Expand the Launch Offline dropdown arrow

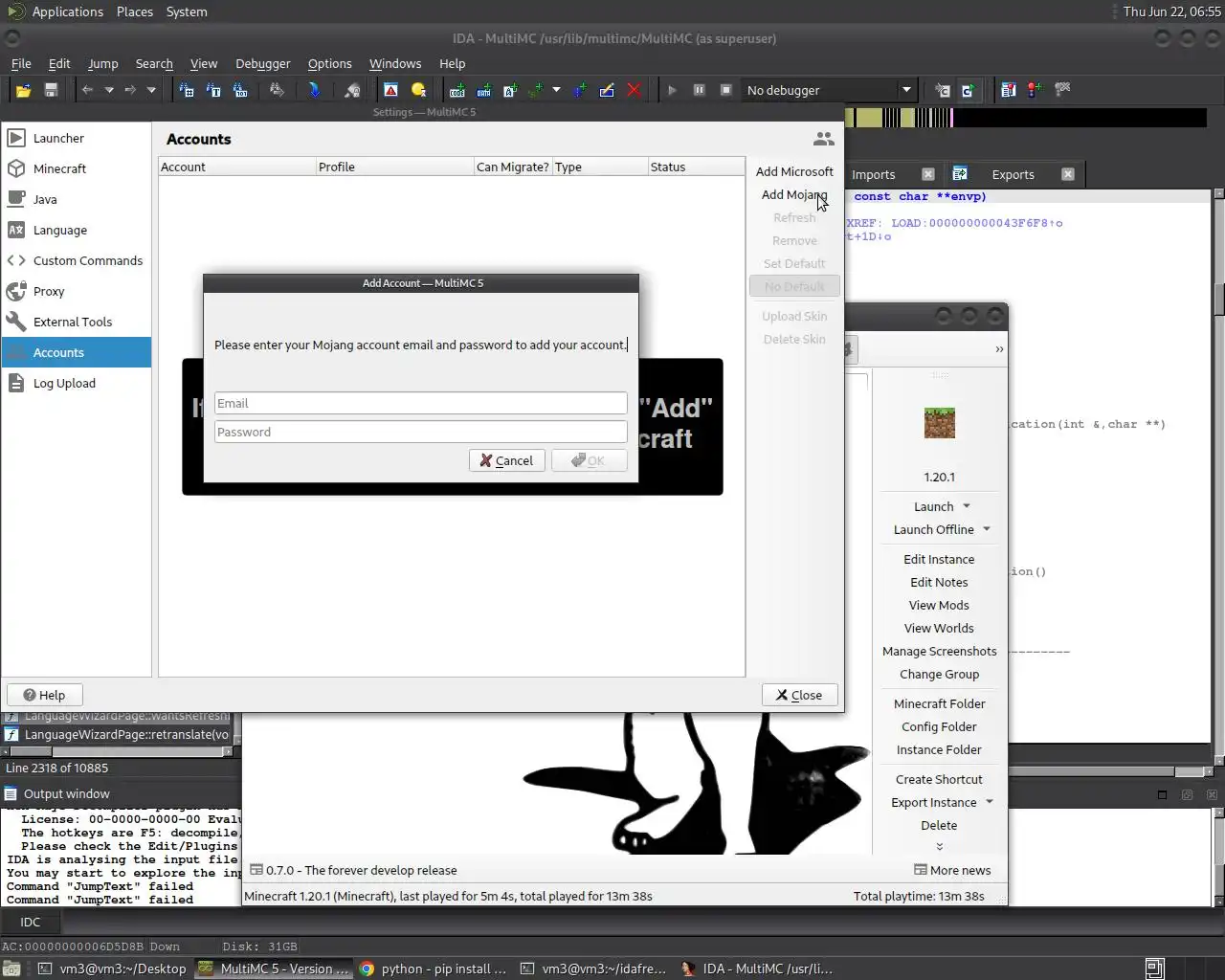(x=987, y=529)
